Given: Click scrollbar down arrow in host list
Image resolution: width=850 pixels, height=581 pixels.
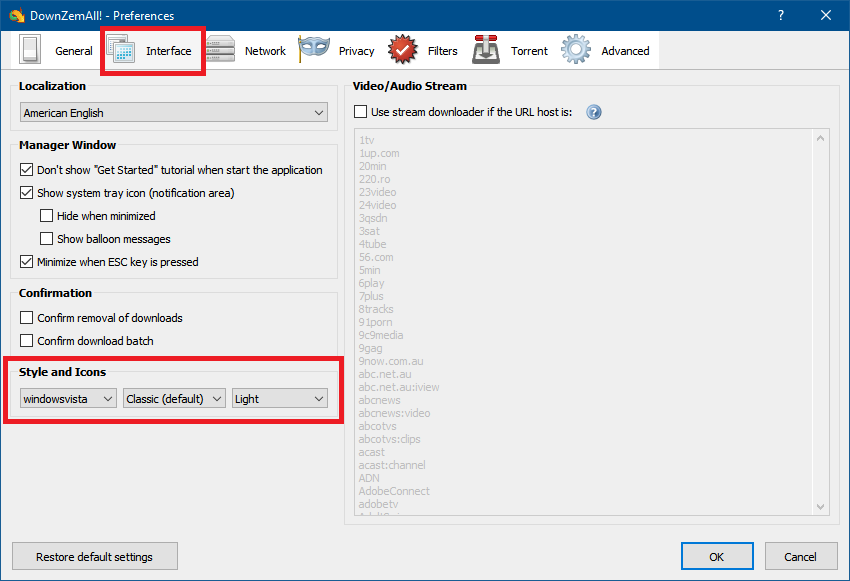Looking at the screenshot, I should pos(821,507).
